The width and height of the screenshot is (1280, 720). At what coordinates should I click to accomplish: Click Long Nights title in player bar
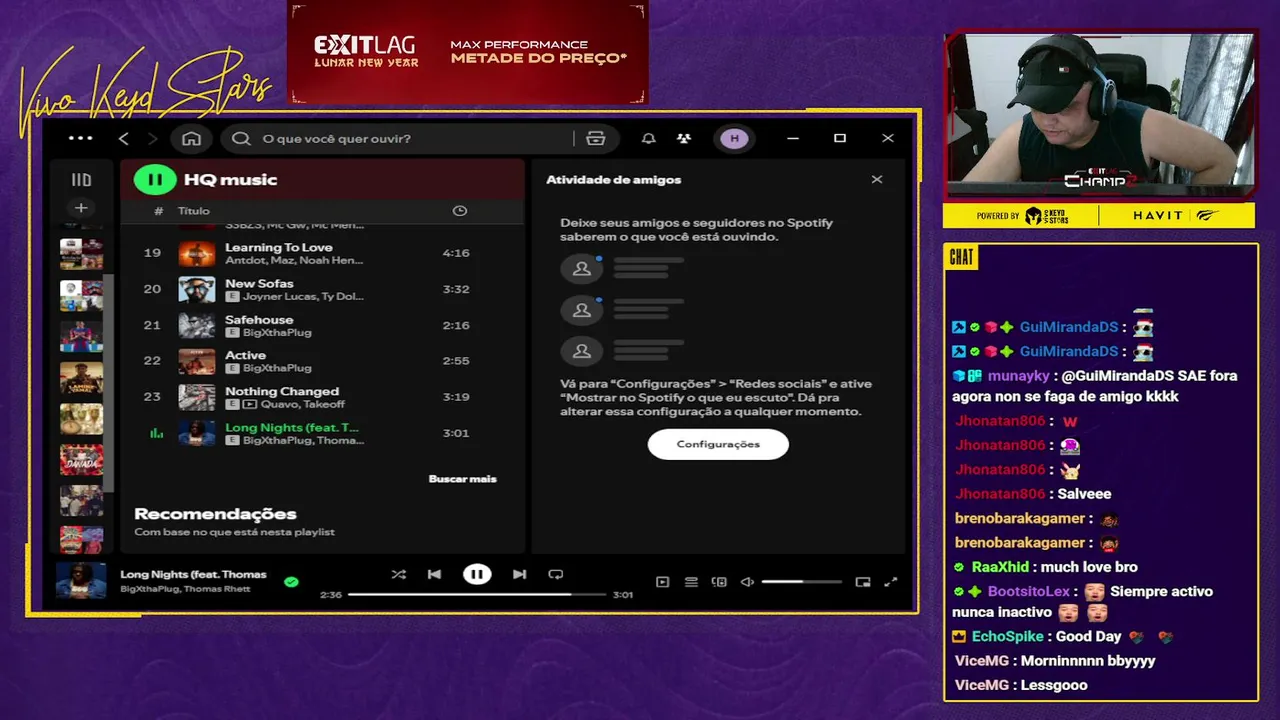click(193, 574)
